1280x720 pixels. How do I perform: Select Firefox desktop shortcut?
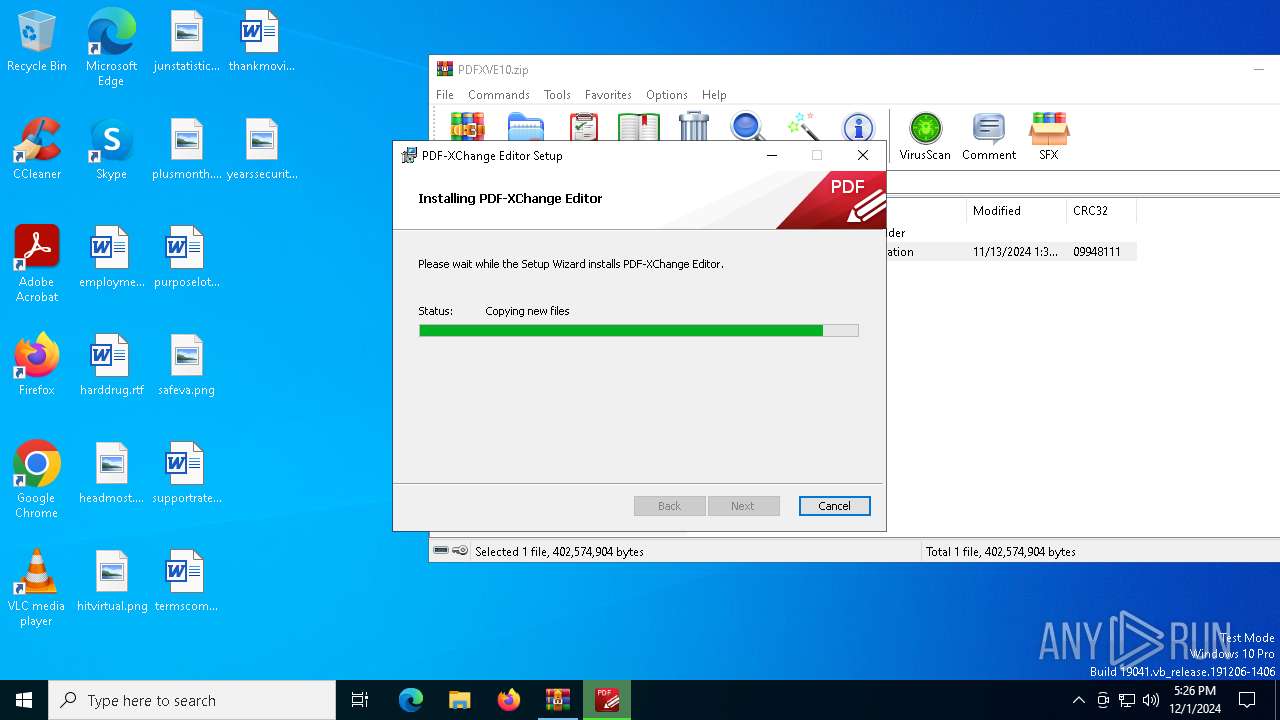37,365
